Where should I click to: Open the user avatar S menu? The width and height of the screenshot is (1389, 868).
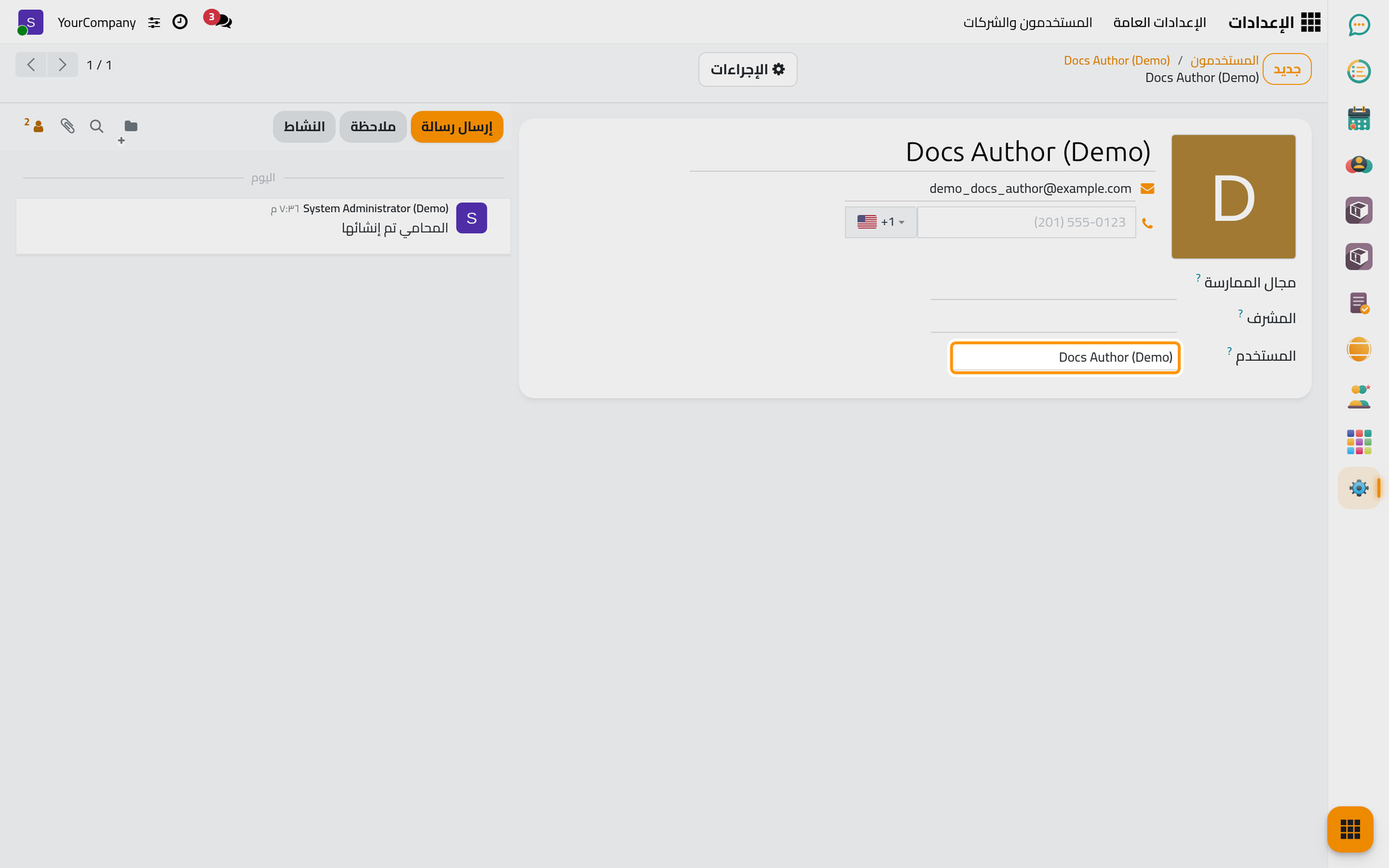pos(30,22)
